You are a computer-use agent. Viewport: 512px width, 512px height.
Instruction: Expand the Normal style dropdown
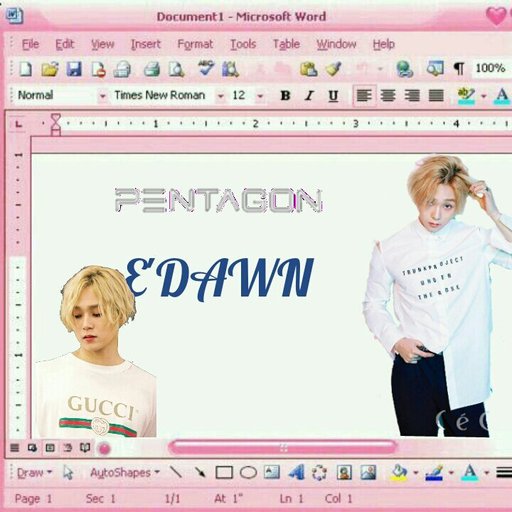coord(102,96)
